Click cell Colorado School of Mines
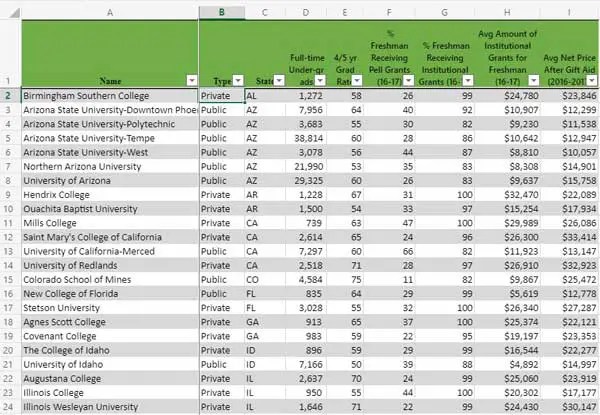Screen dimensions: 600x415 click(110, 280)
